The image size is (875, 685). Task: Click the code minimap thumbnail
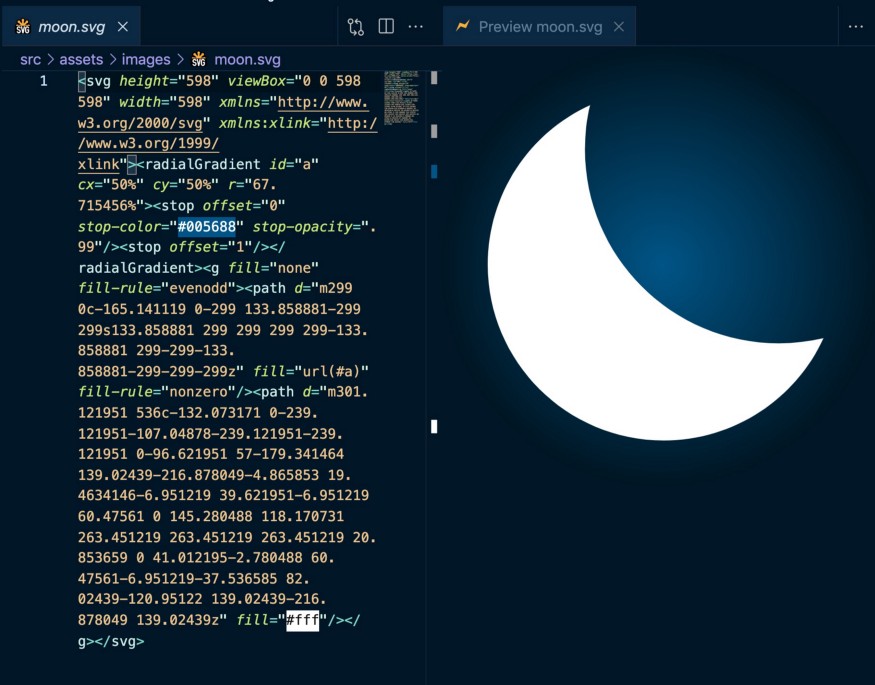[x=401, y=98]
